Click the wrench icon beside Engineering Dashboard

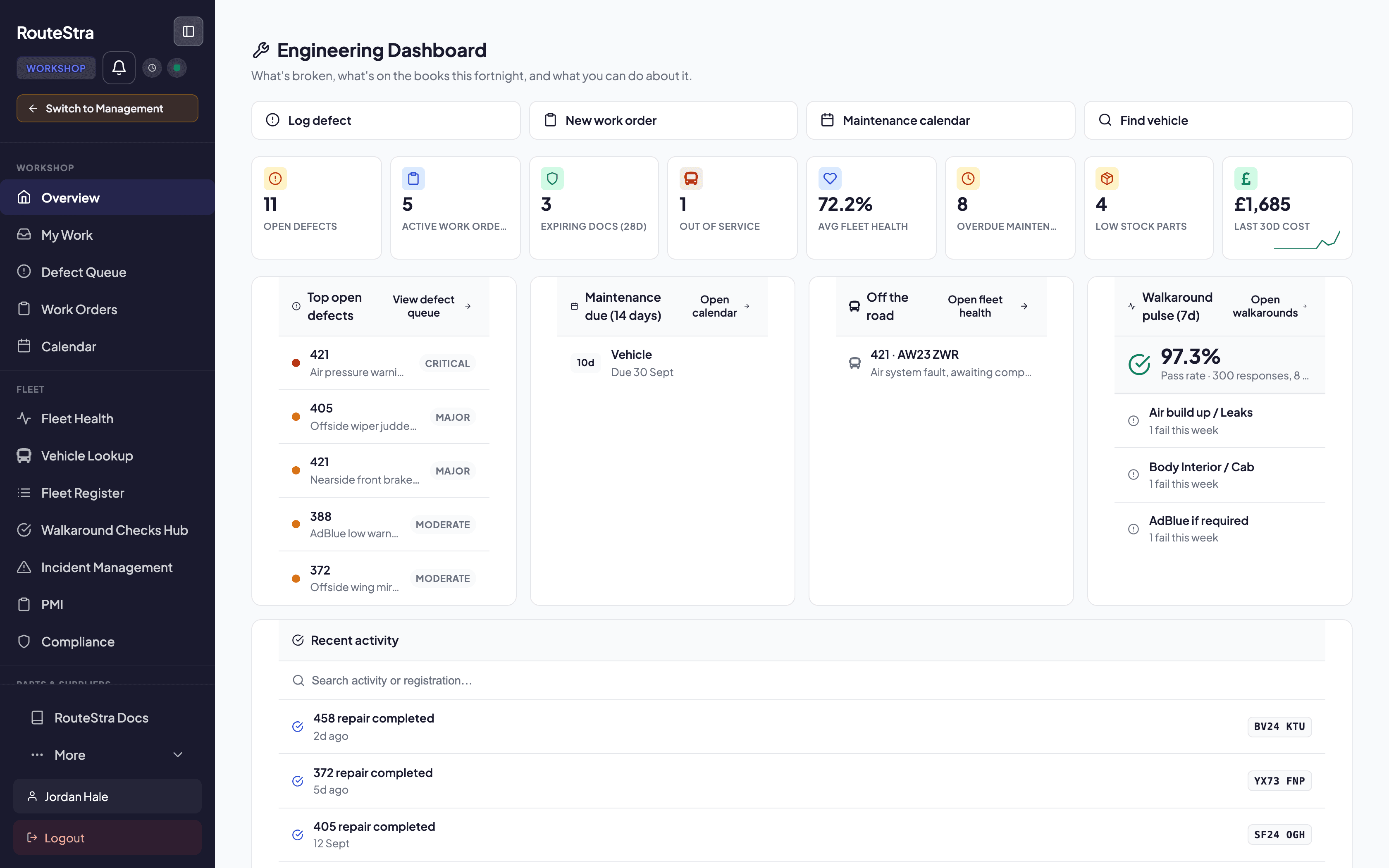pyautogui.click(x=261, y=50)
